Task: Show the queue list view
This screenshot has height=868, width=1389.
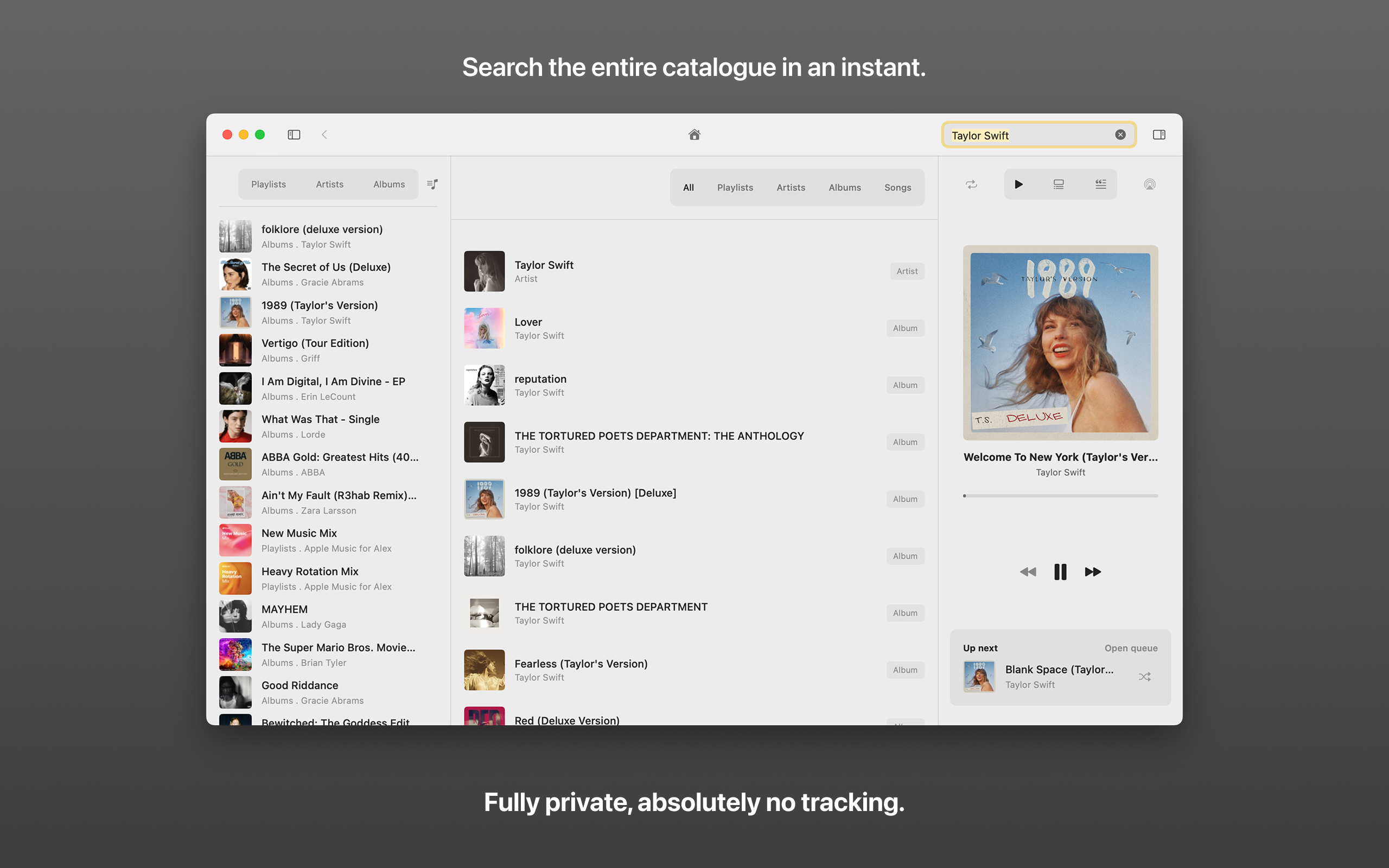Action: [x=1059, y=184]
